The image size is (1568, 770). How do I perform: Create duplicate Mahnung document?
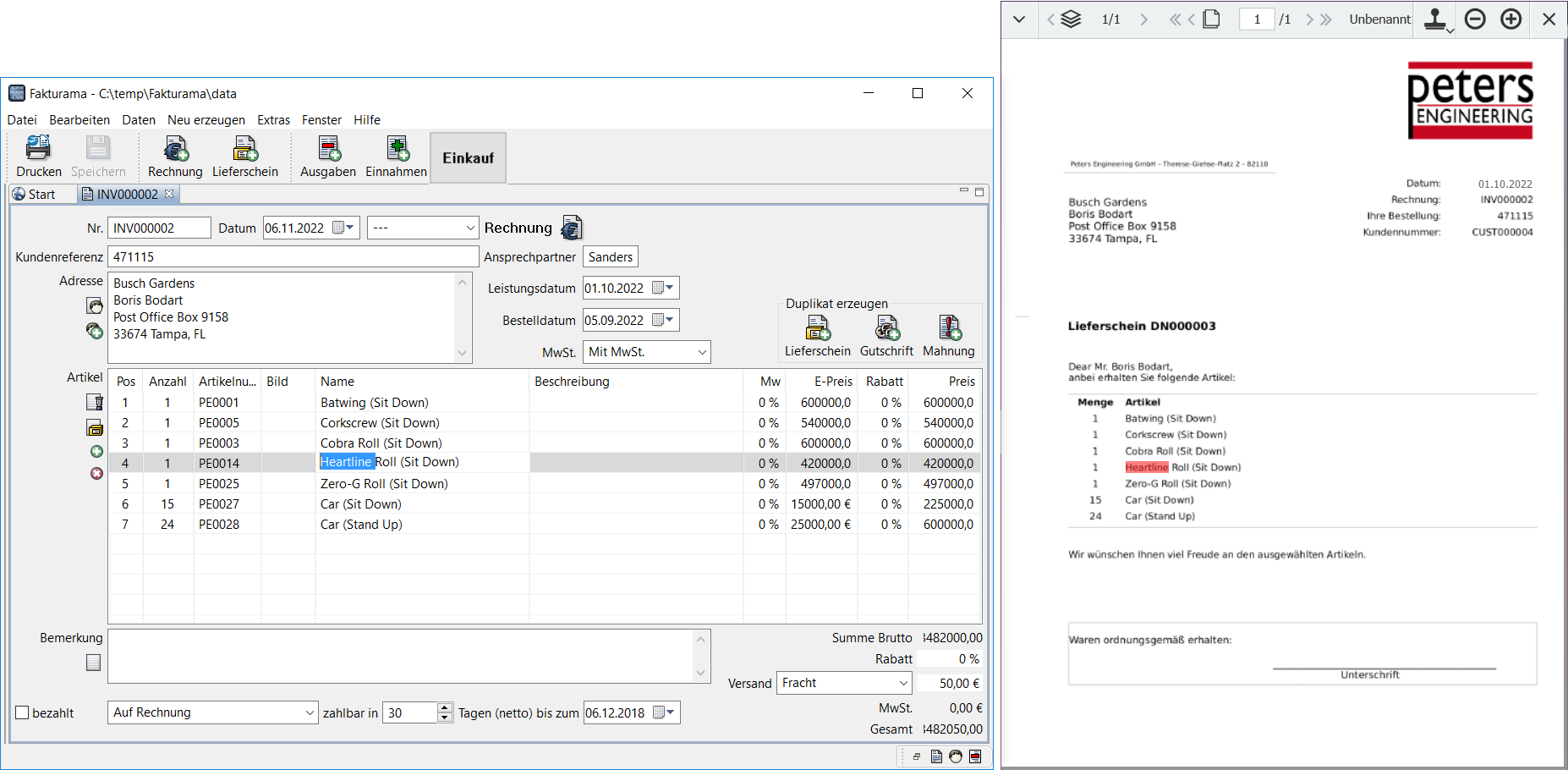click(948, 328)
